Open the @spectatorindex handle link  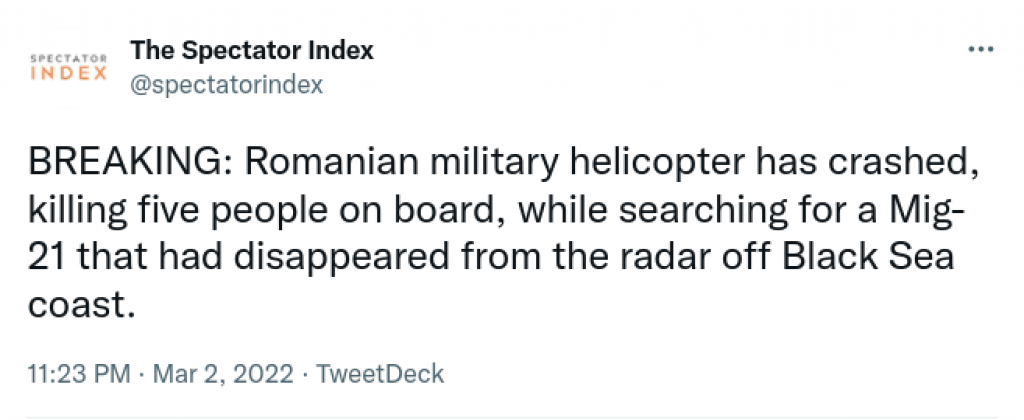[x=227, y=85]
